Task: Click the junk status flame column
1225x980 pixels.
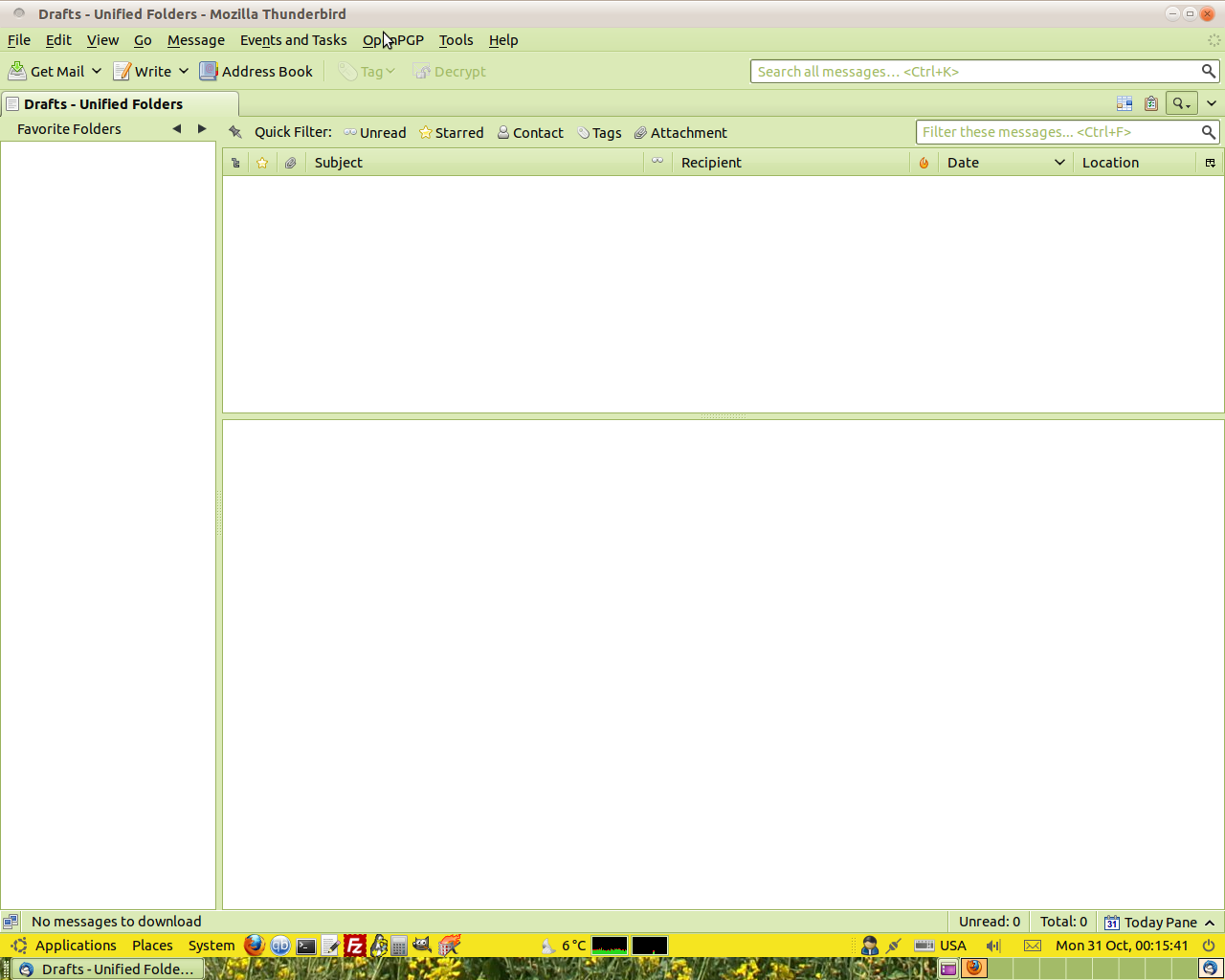Action: pos(924,163)
